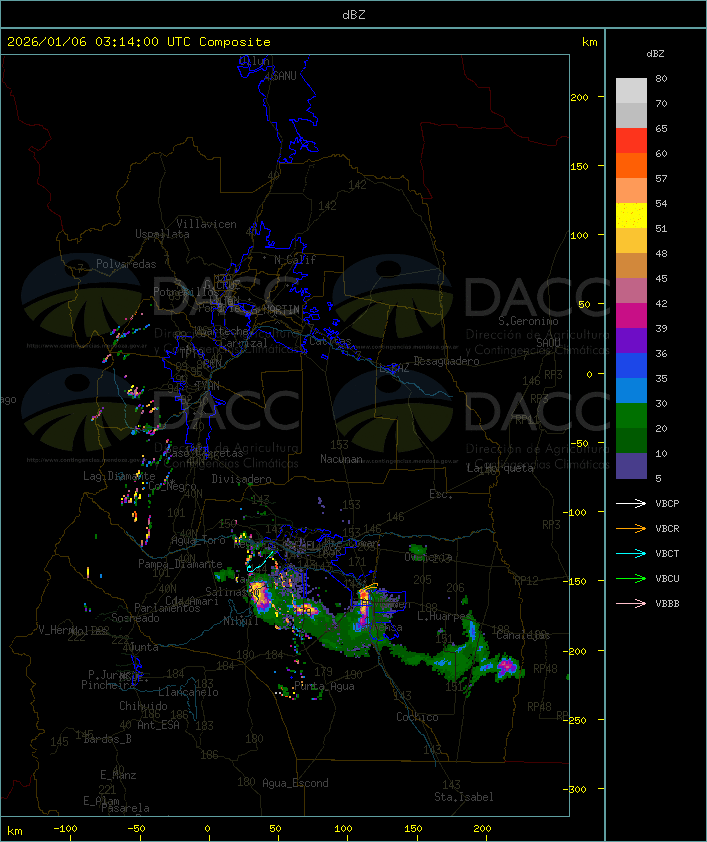
Task: Click the green VBCU arrow icon
Action: [x=632, y=578]
